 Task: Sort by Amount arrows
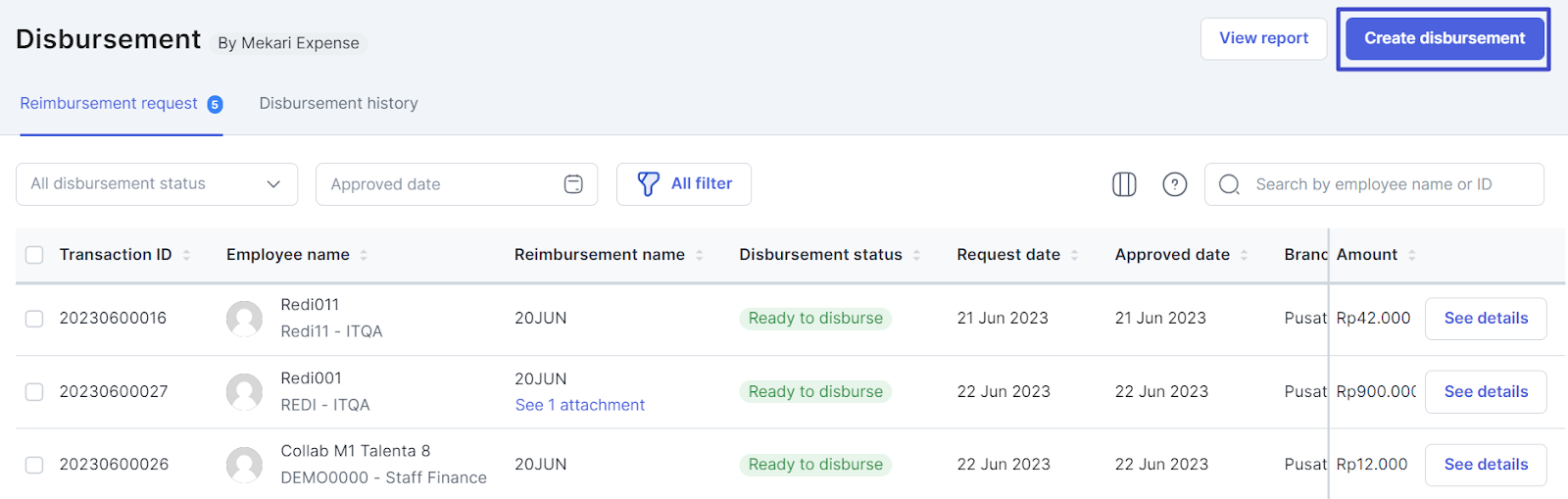coord(1412,255)
